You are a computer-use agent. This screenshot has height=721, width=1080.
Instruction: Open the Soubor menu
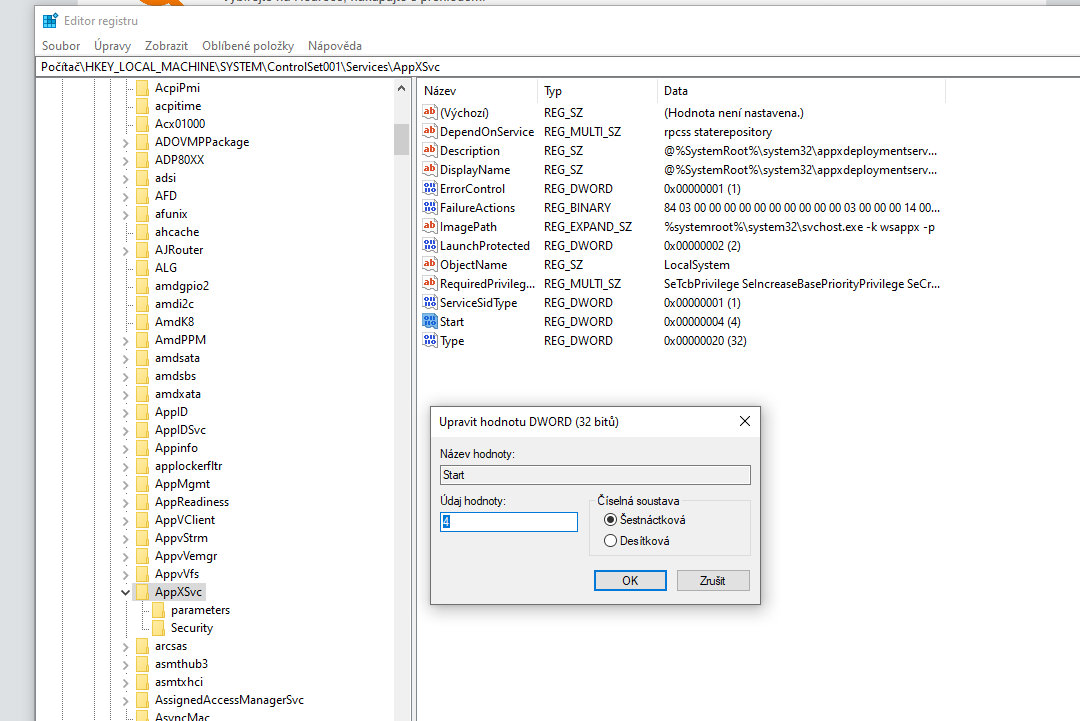pos(61,46)
